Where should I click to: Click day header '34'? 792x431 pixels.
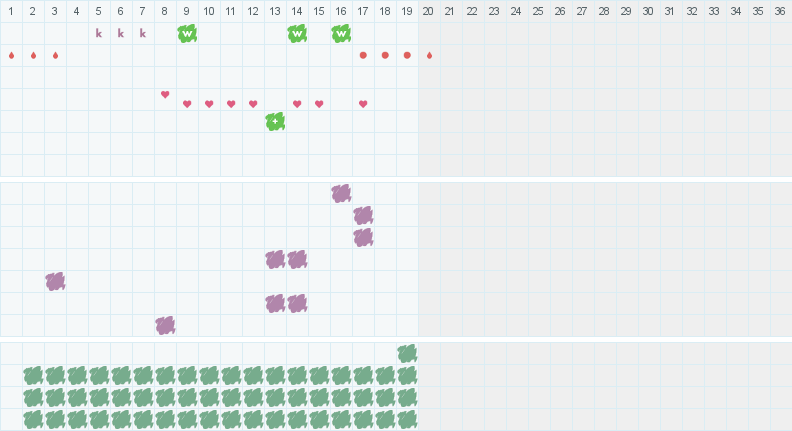click(x=736, y=11)
